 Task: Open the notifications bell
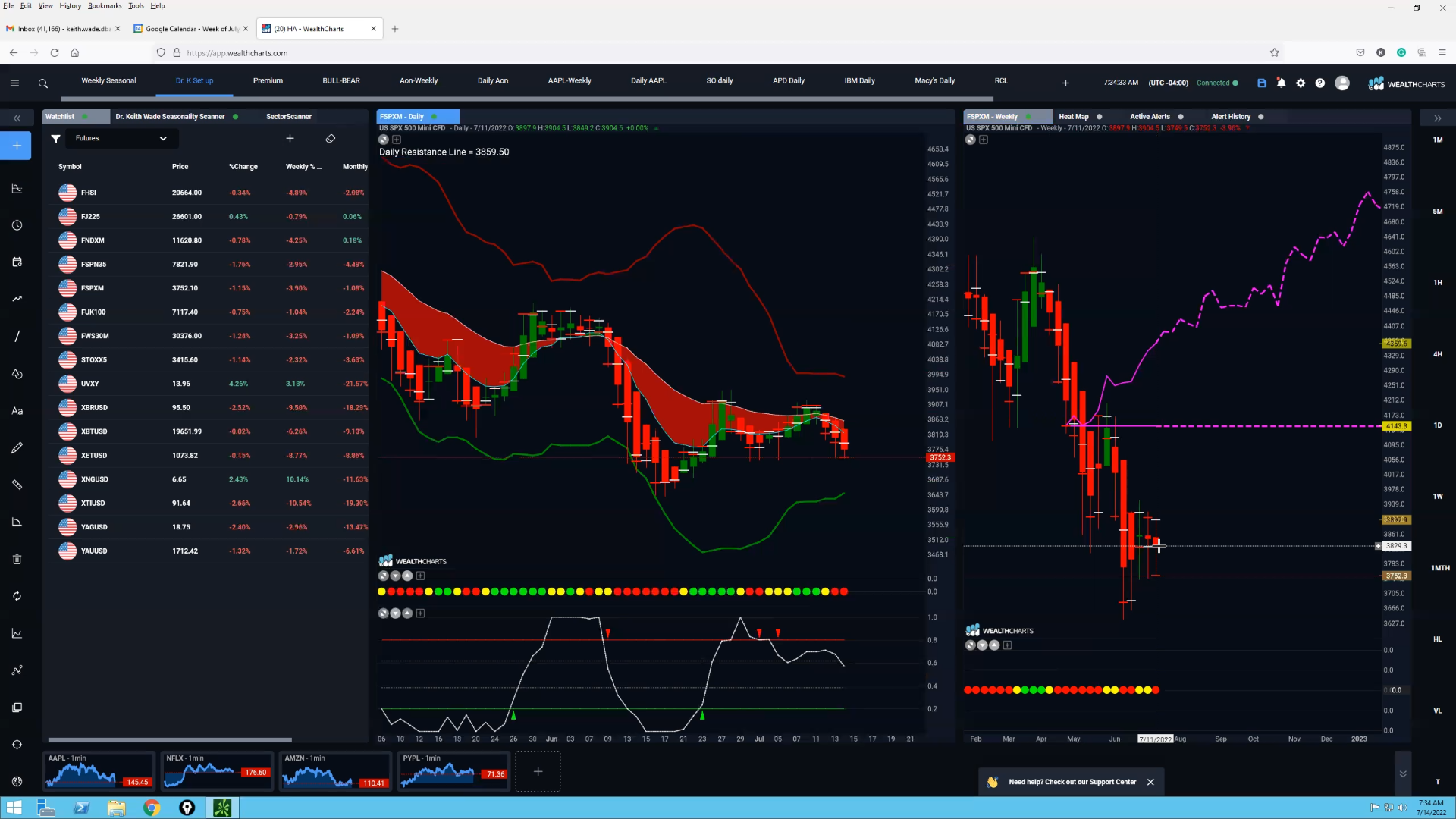(x=1281, y=83)
